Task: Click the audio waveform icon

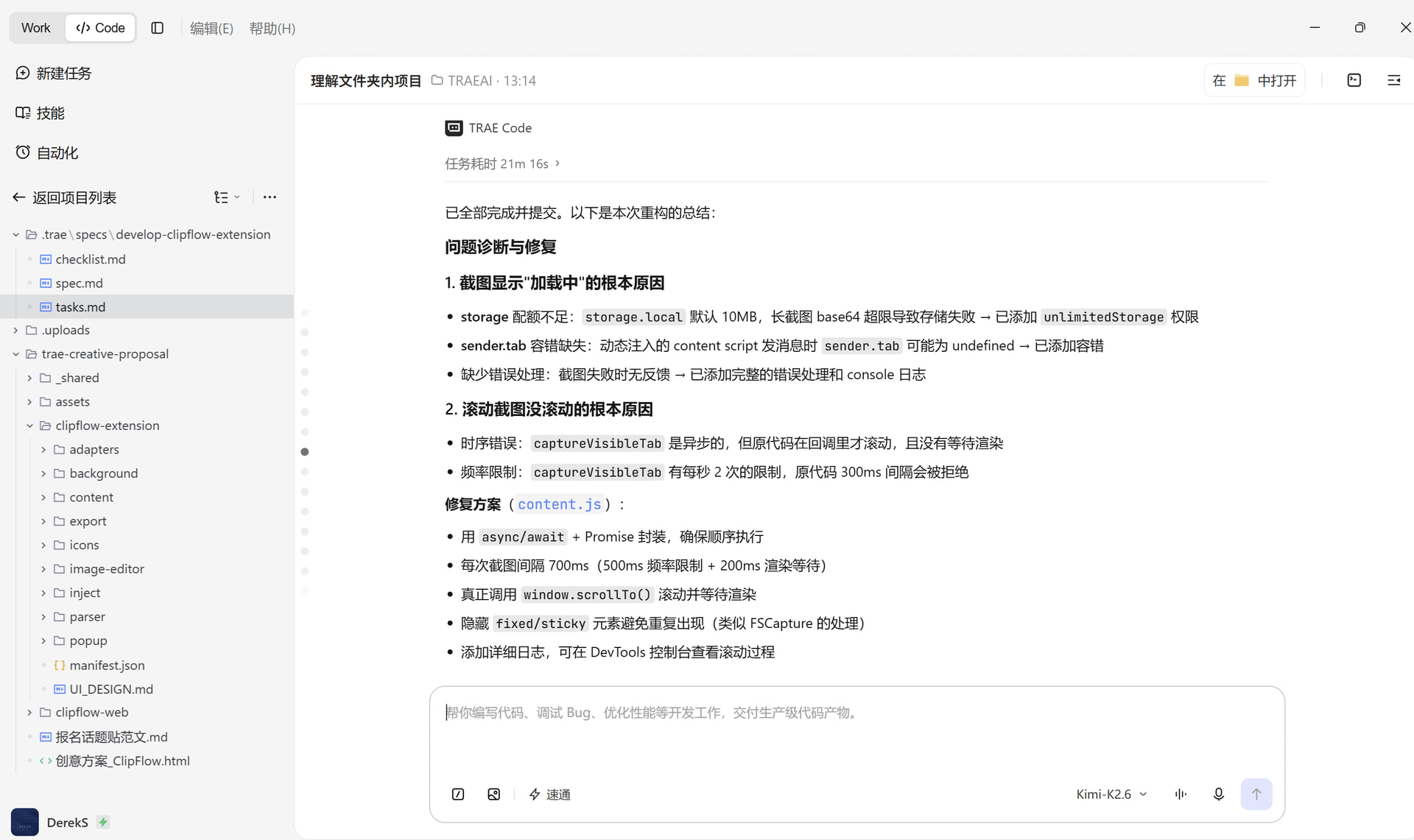Action: (x=1181, y=794)
